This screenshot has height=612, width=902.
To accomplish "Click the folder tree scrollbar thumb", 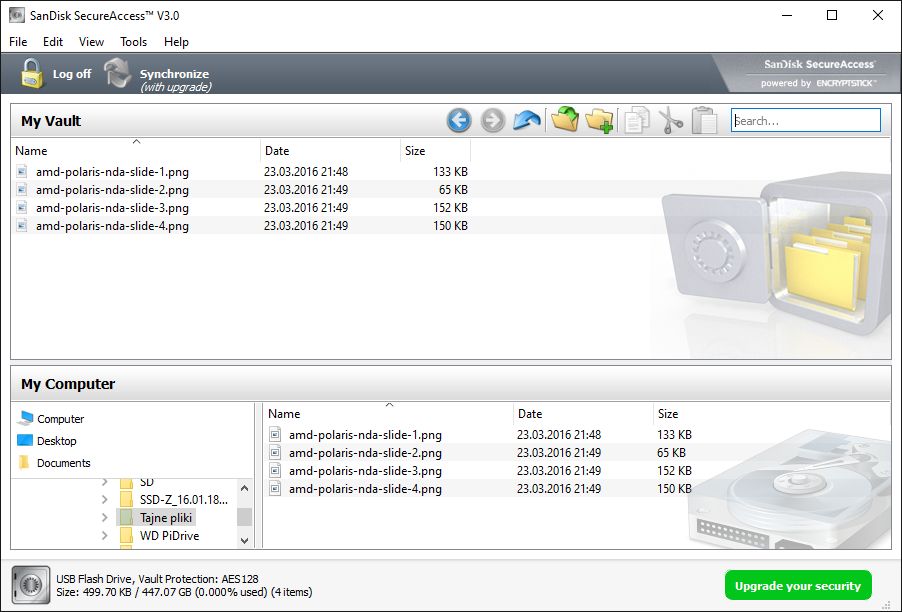I will (x=244, y=517).
